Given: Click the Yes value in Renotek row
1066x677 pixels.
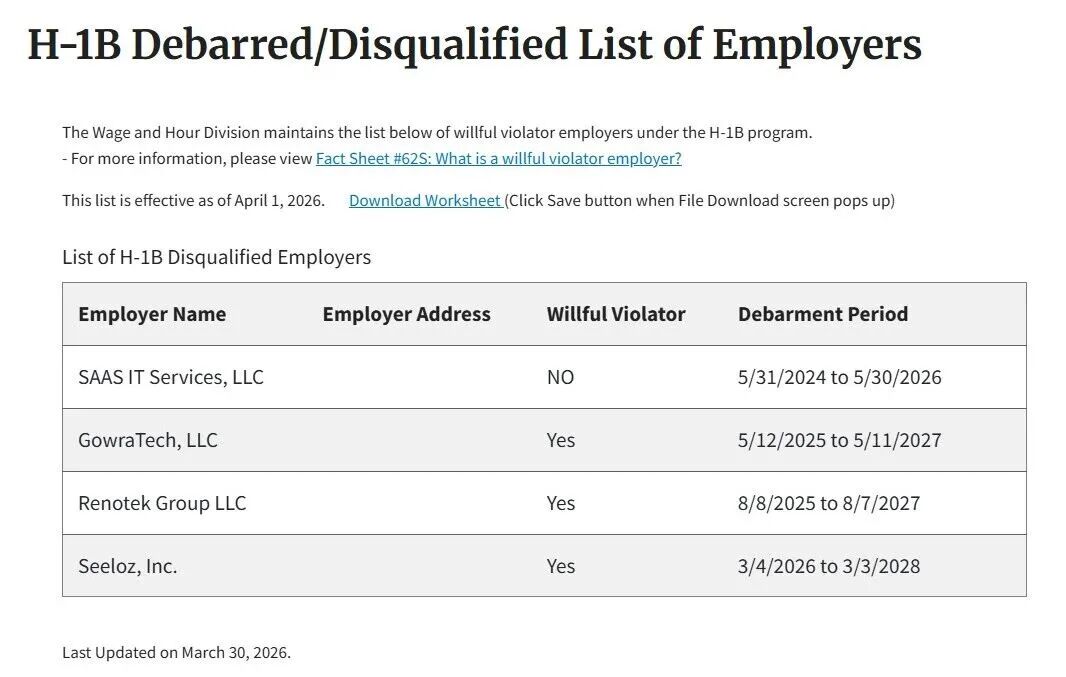Looking at the screenshot, I should 561,503.
